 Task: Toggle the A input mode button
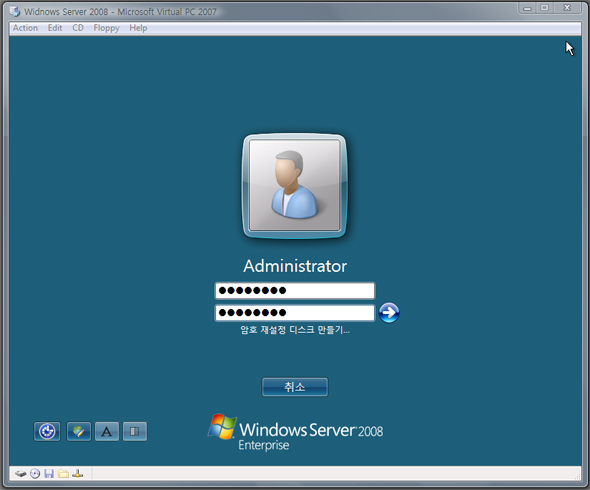(x=107, y=431)
